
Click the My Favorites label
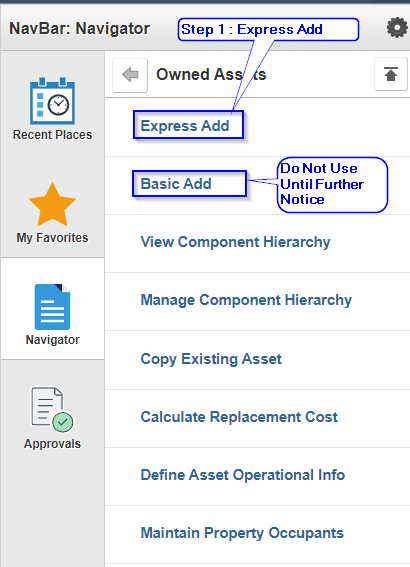52,238
